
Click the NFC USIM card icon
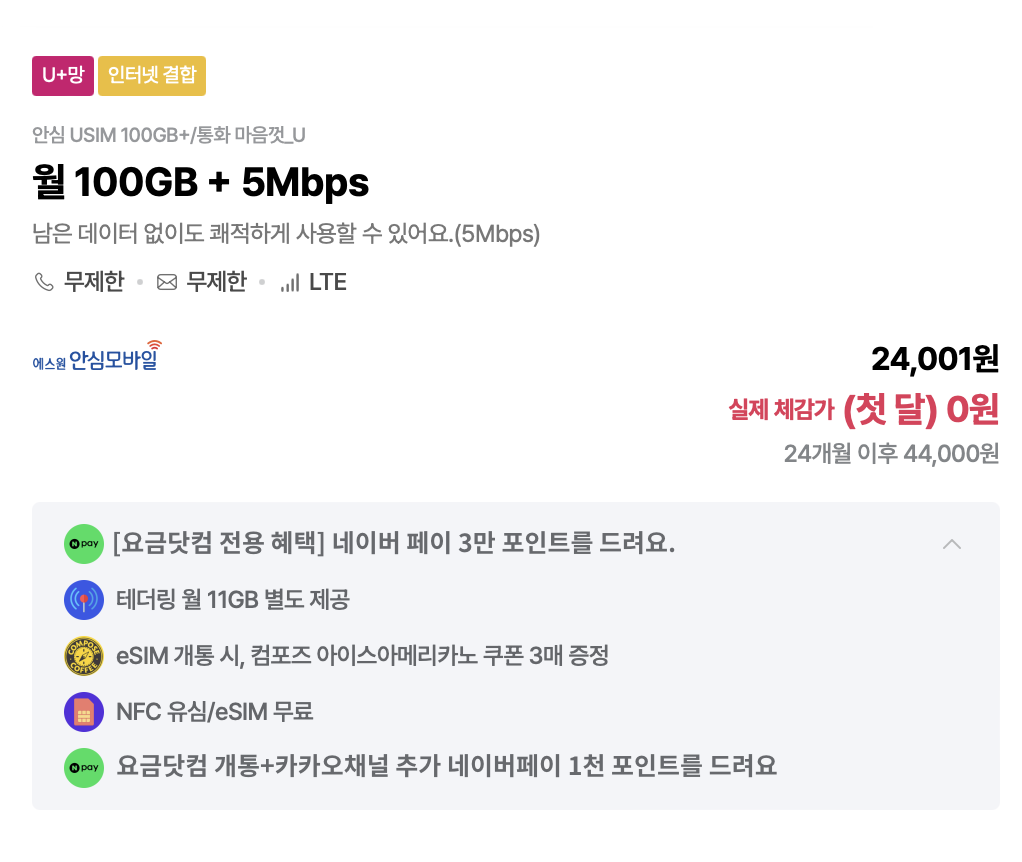[x=83, y=712]
